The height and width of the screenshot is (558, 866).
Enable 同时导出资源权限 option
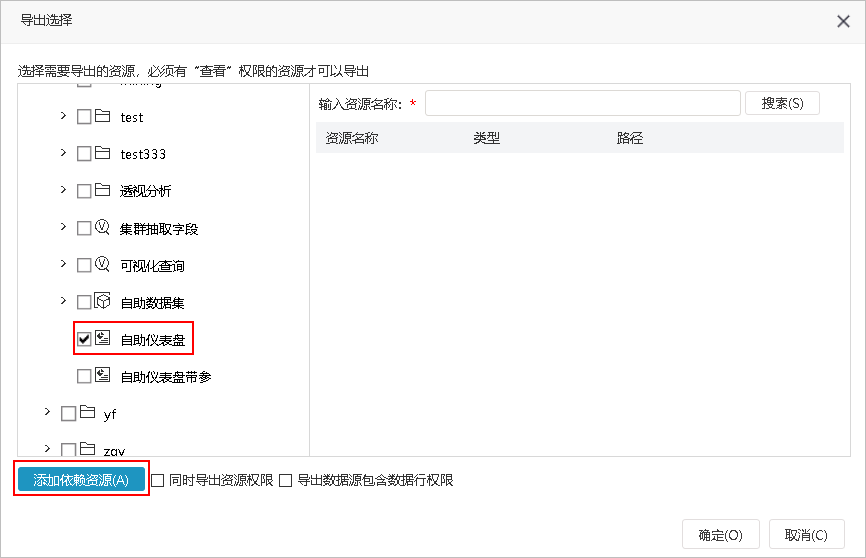point(157,481)
